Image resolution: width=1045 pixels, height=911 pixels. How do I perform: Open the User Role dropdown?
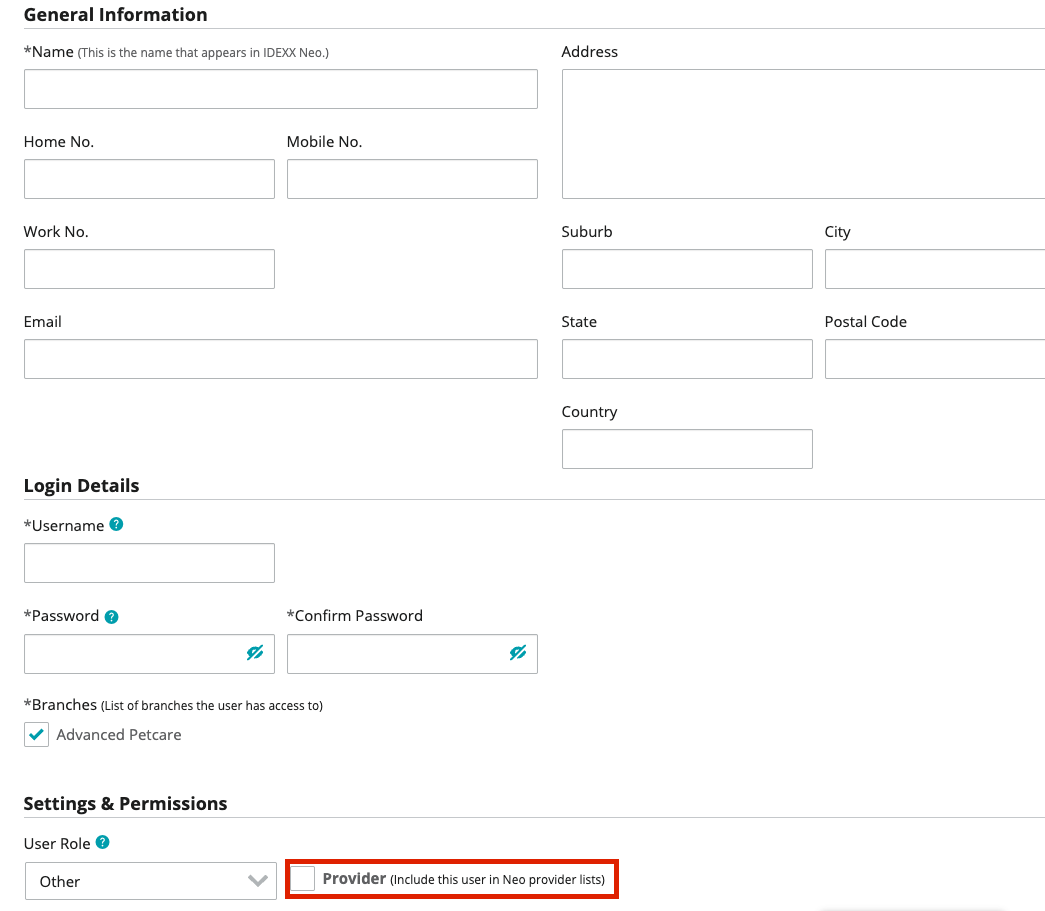pyautogui.click(x=150, y=881)
